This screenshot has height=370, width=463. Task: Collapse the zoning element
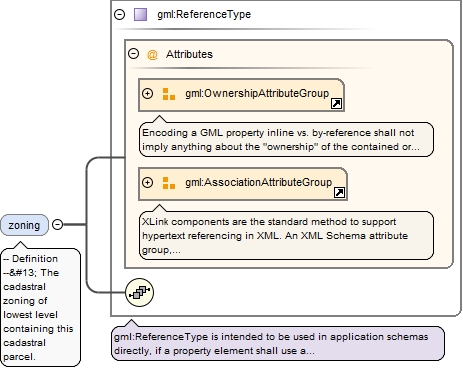(x=58, y=225)
